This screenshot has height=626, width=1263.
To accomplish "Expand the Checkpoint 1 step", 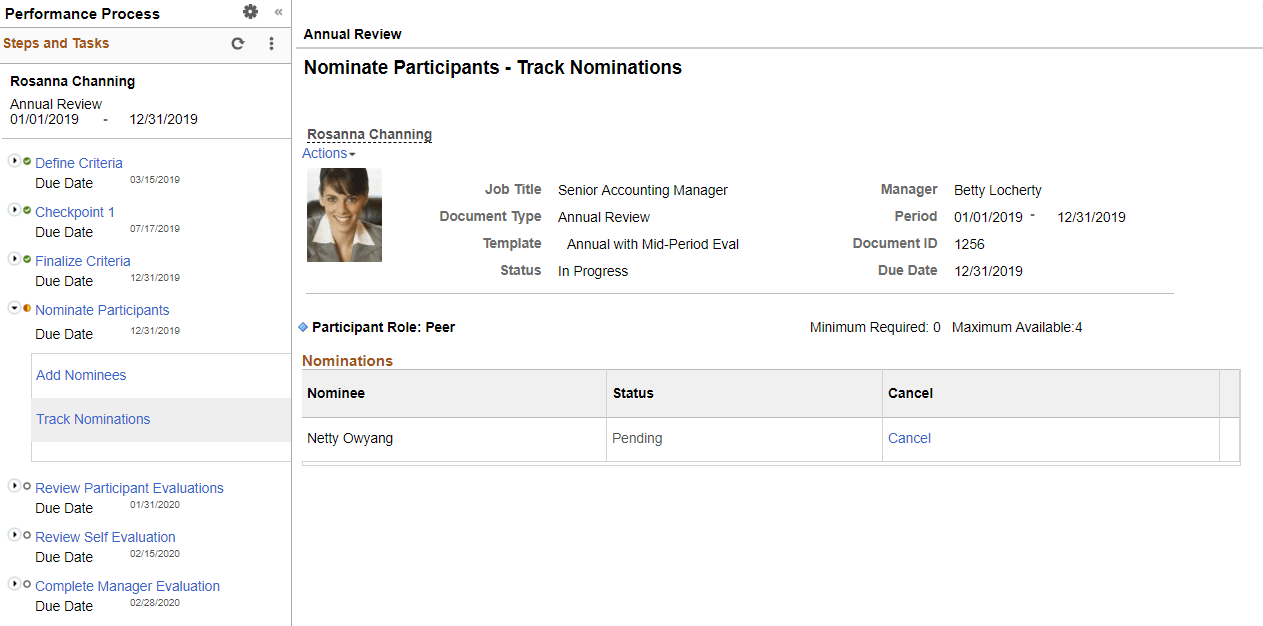I will tap(14, 208).
